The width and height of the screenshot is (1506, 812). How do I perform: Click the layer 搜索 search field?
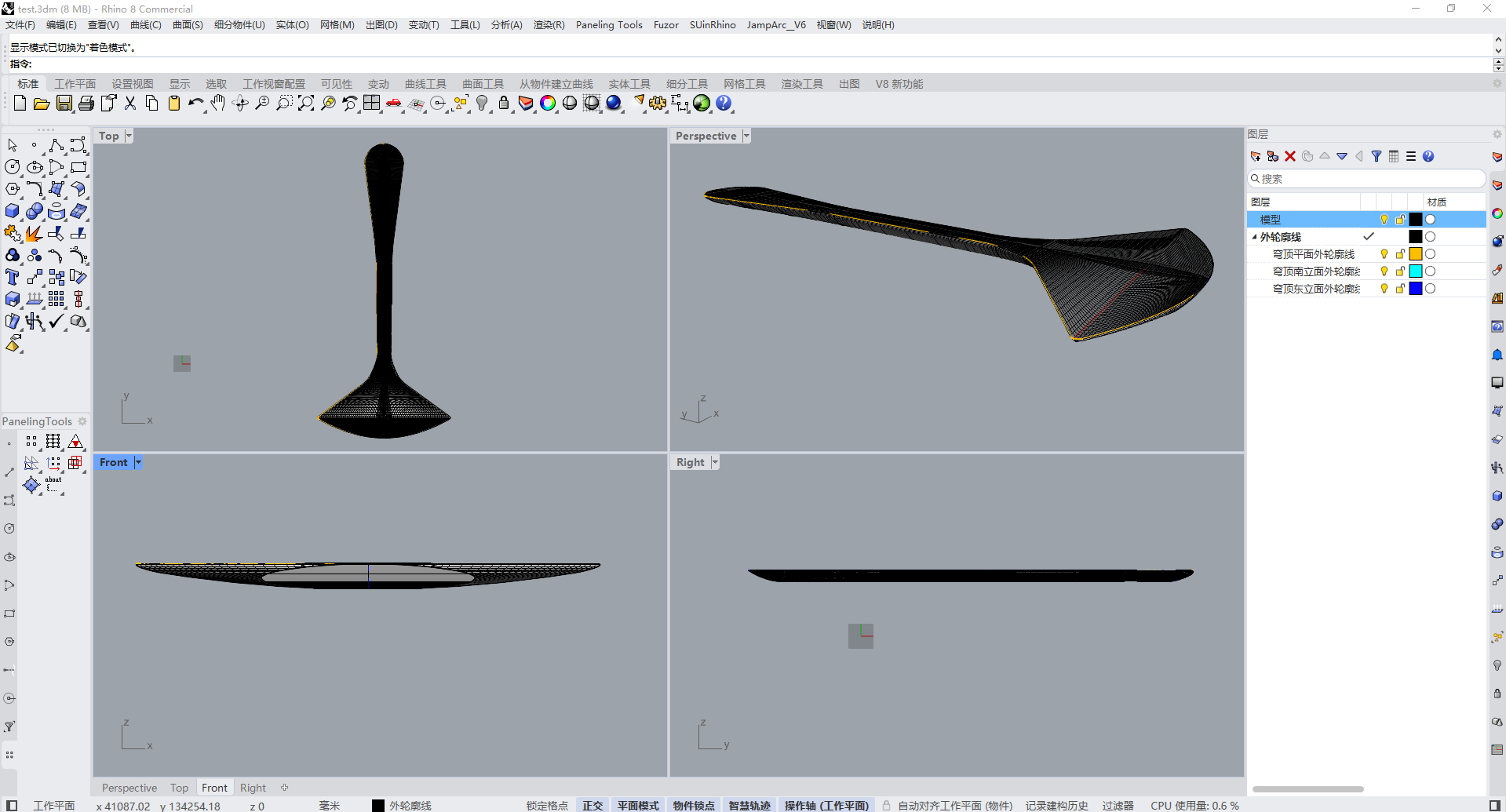[1366, 179]
